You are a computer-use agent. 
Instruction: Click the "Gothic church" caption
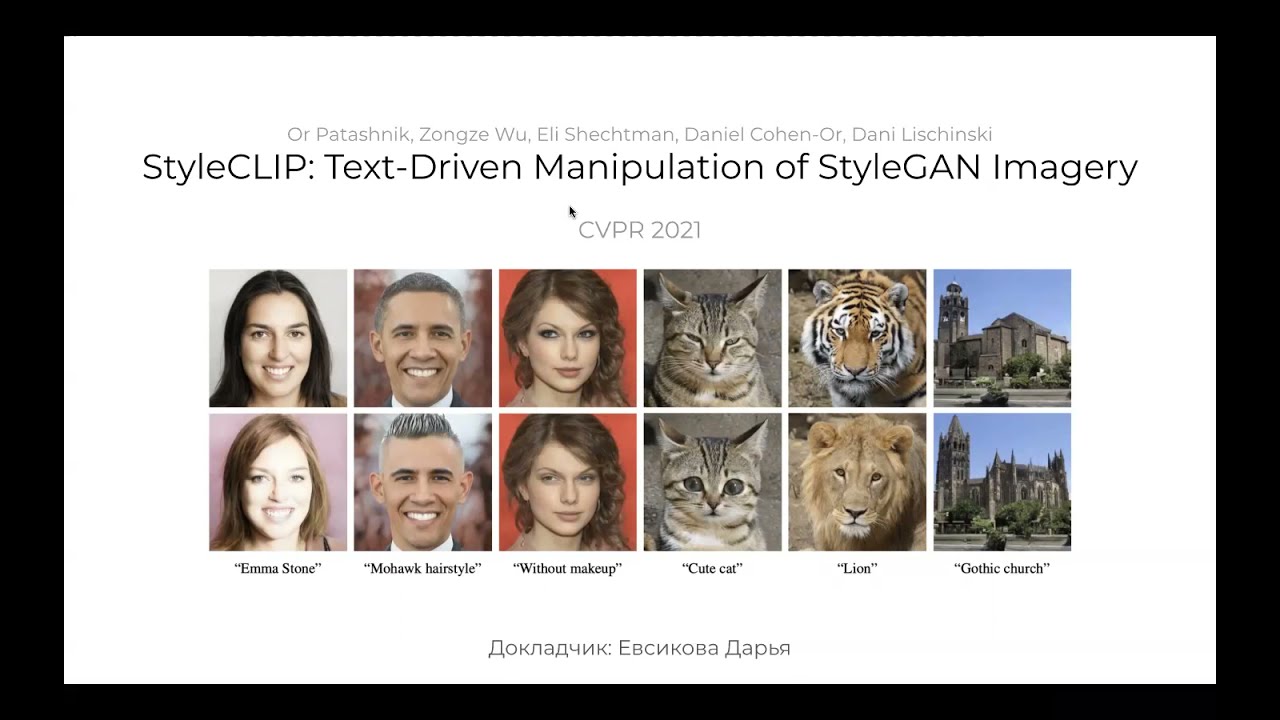1002,568
